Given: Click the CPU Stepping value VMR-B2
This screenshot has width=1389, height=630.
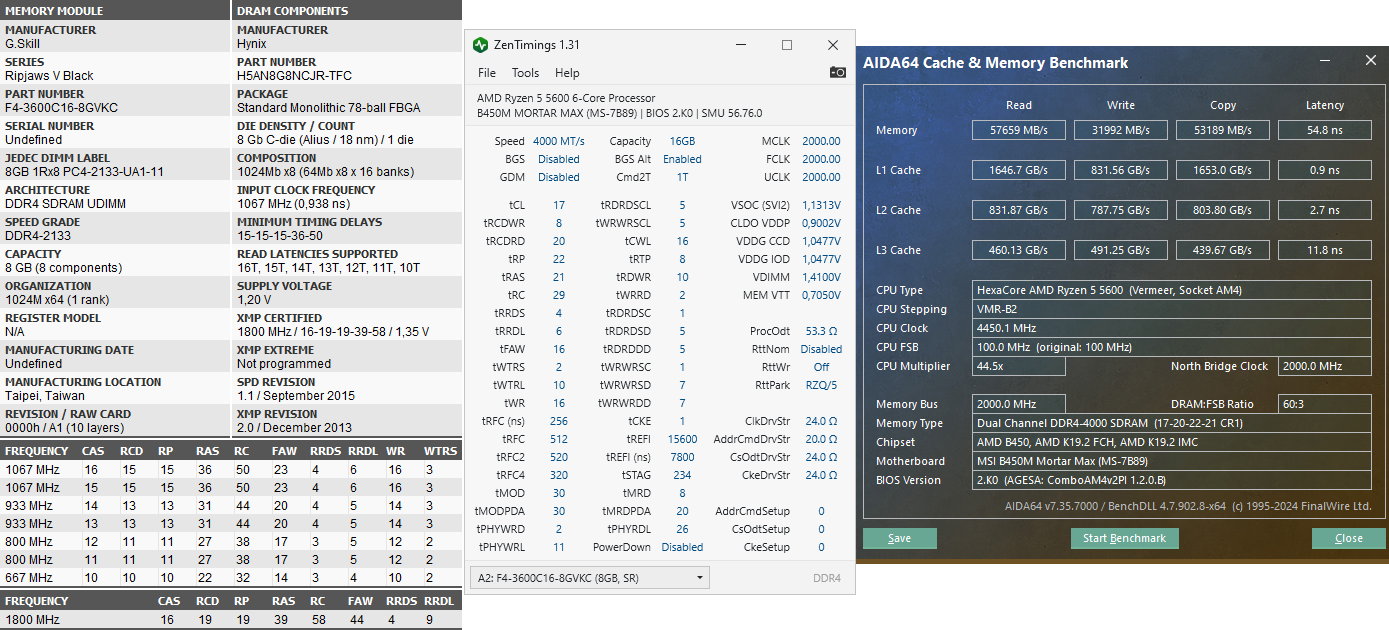Looking at the screenshot, I should pyautogui.click(x=1172, y=309).
